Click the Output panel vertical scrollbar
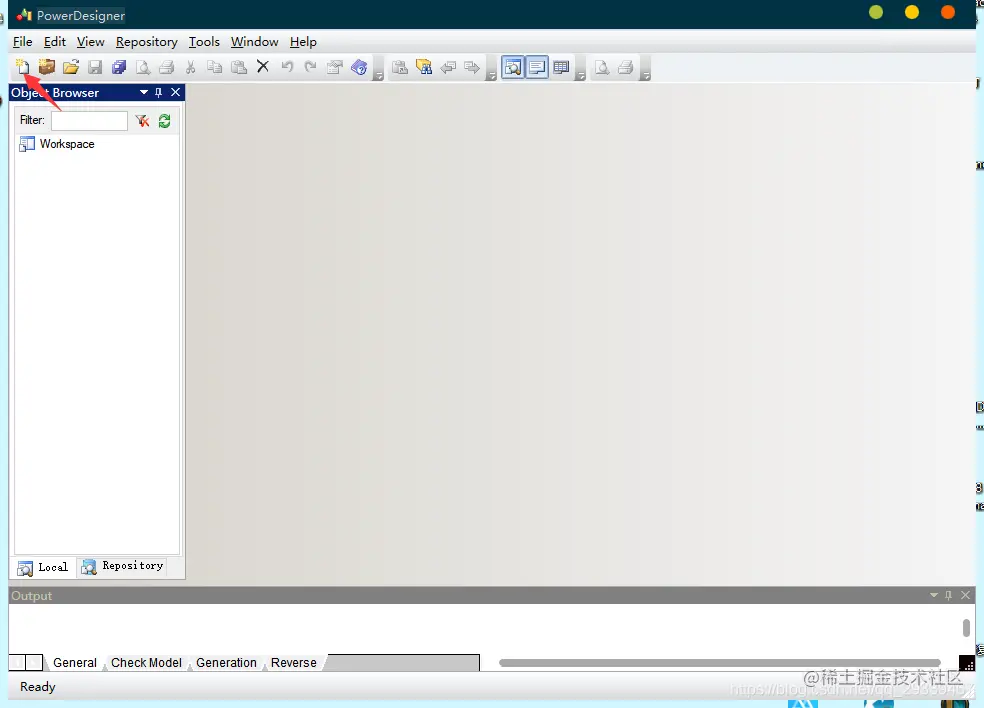This screenshot has height=708, width=984. tap(966, 628)
